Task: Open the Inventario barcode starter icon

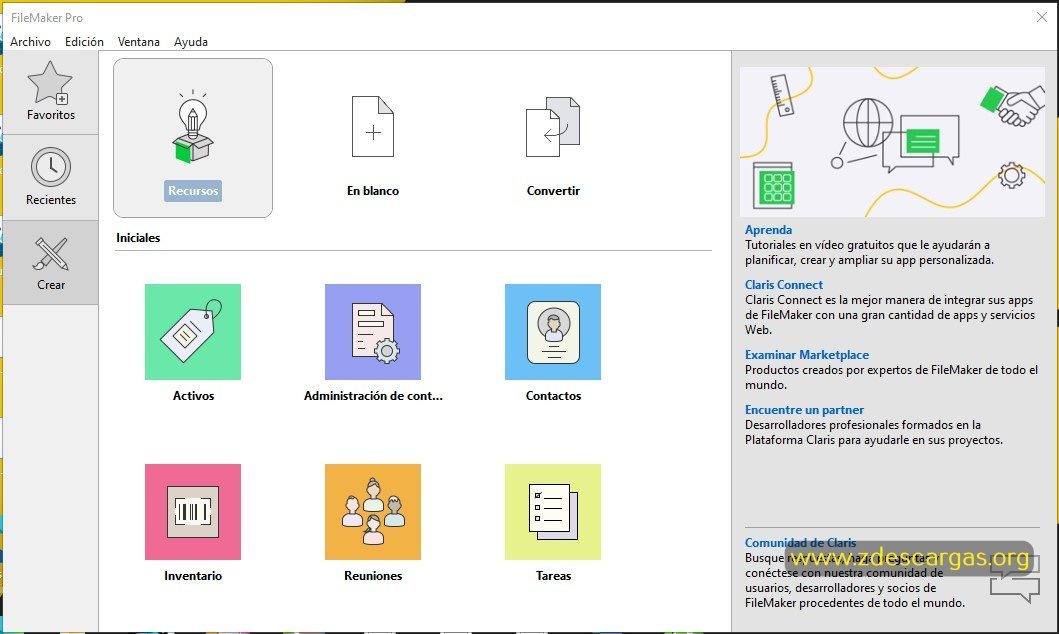Action: point(193,512)
